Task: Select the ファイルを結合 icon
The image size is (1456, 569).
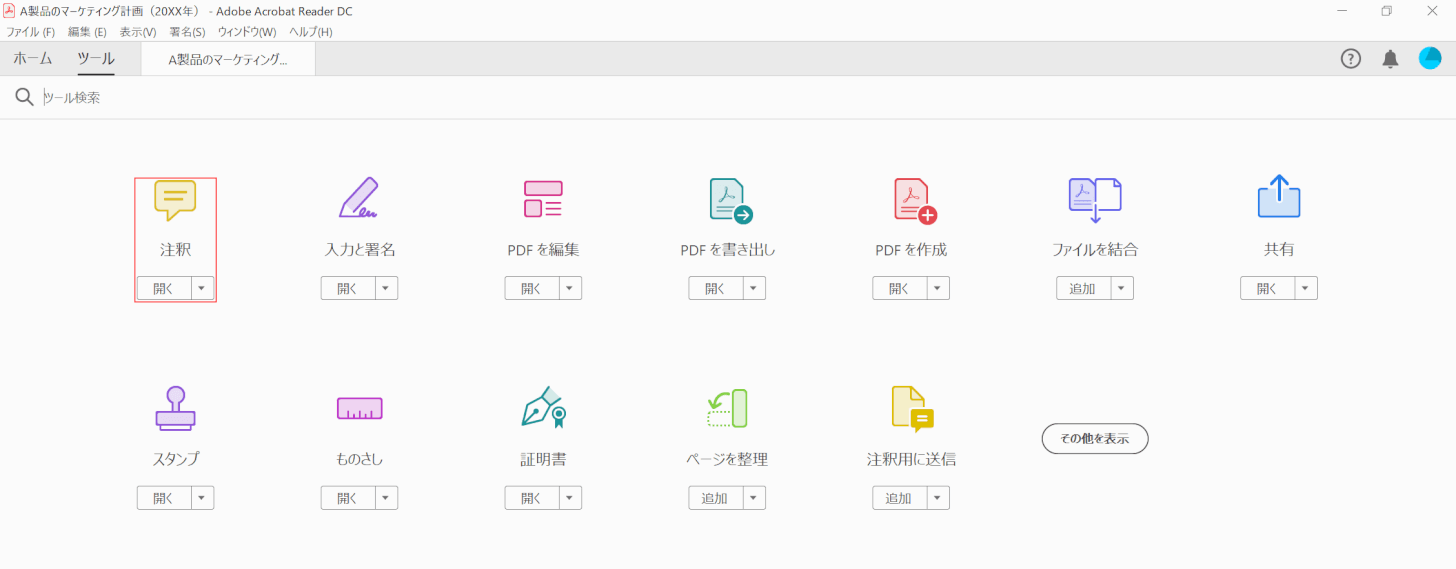Action: click(x=1095, y=200)
